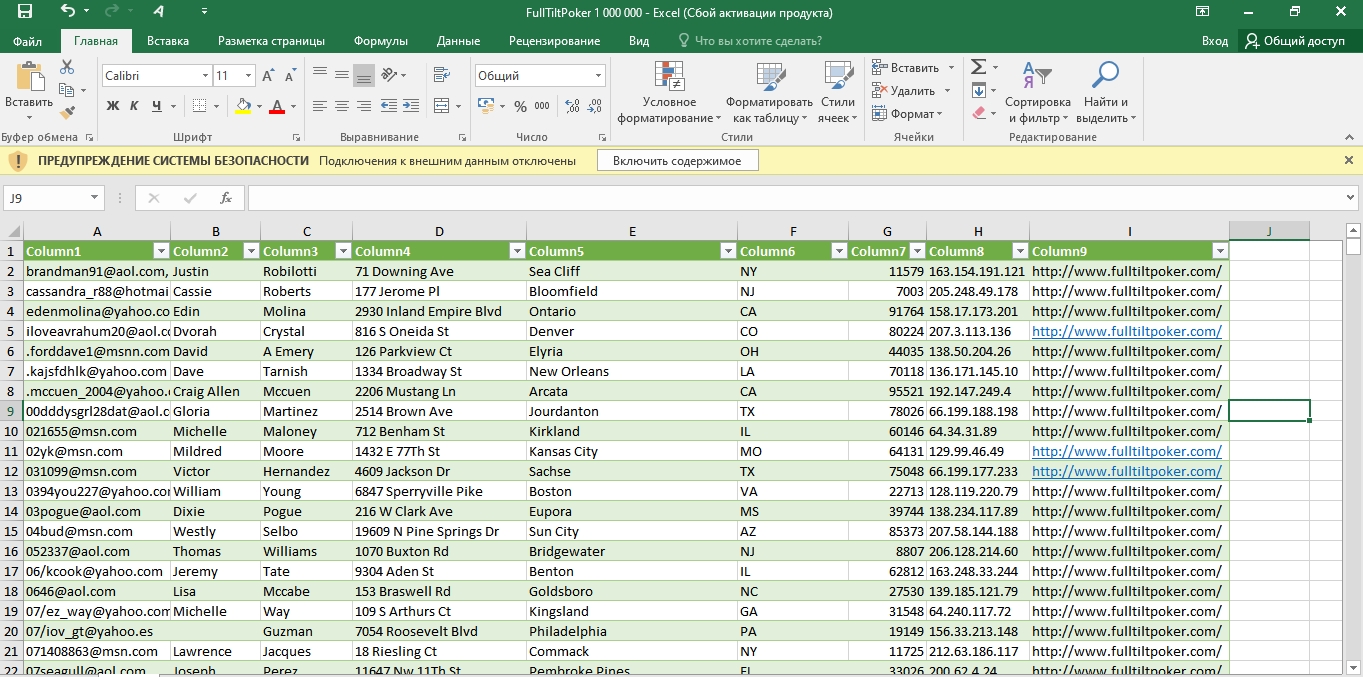
Task: Open the Column5 filter dropdown arrow
Action: pyautogui.click(x=726, y=251)
